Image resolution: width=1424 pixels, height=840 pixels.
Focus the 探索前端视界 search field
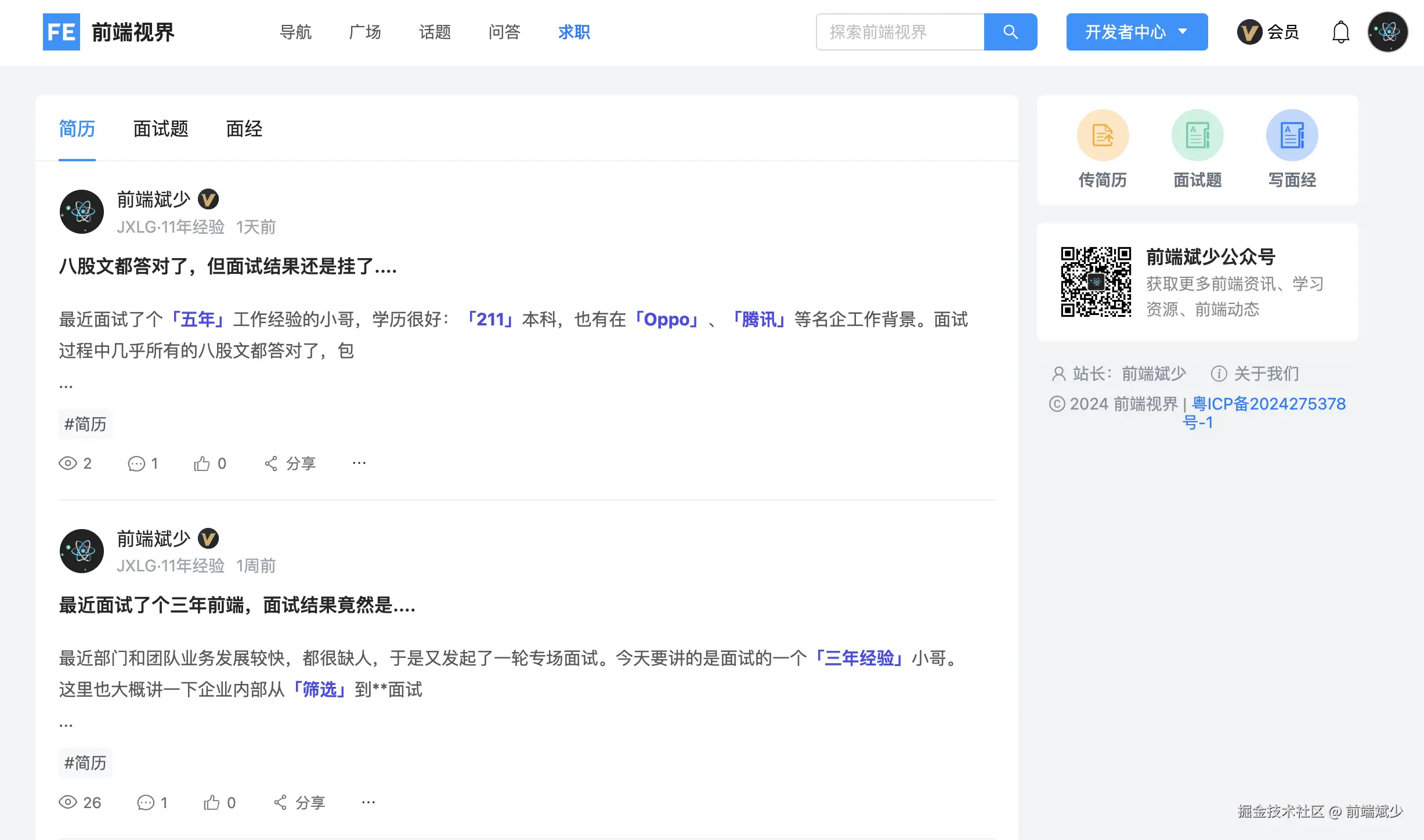click(x=899, y=32)
